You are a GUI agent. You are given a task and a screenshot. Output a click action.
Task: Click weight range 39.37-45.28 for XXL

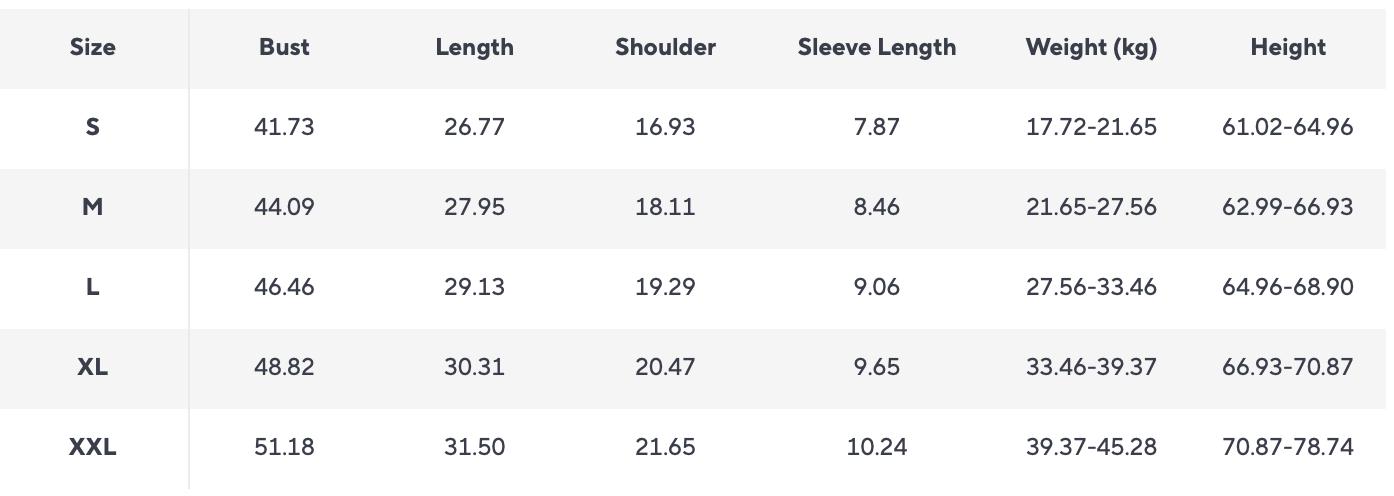pos(1091,447)
